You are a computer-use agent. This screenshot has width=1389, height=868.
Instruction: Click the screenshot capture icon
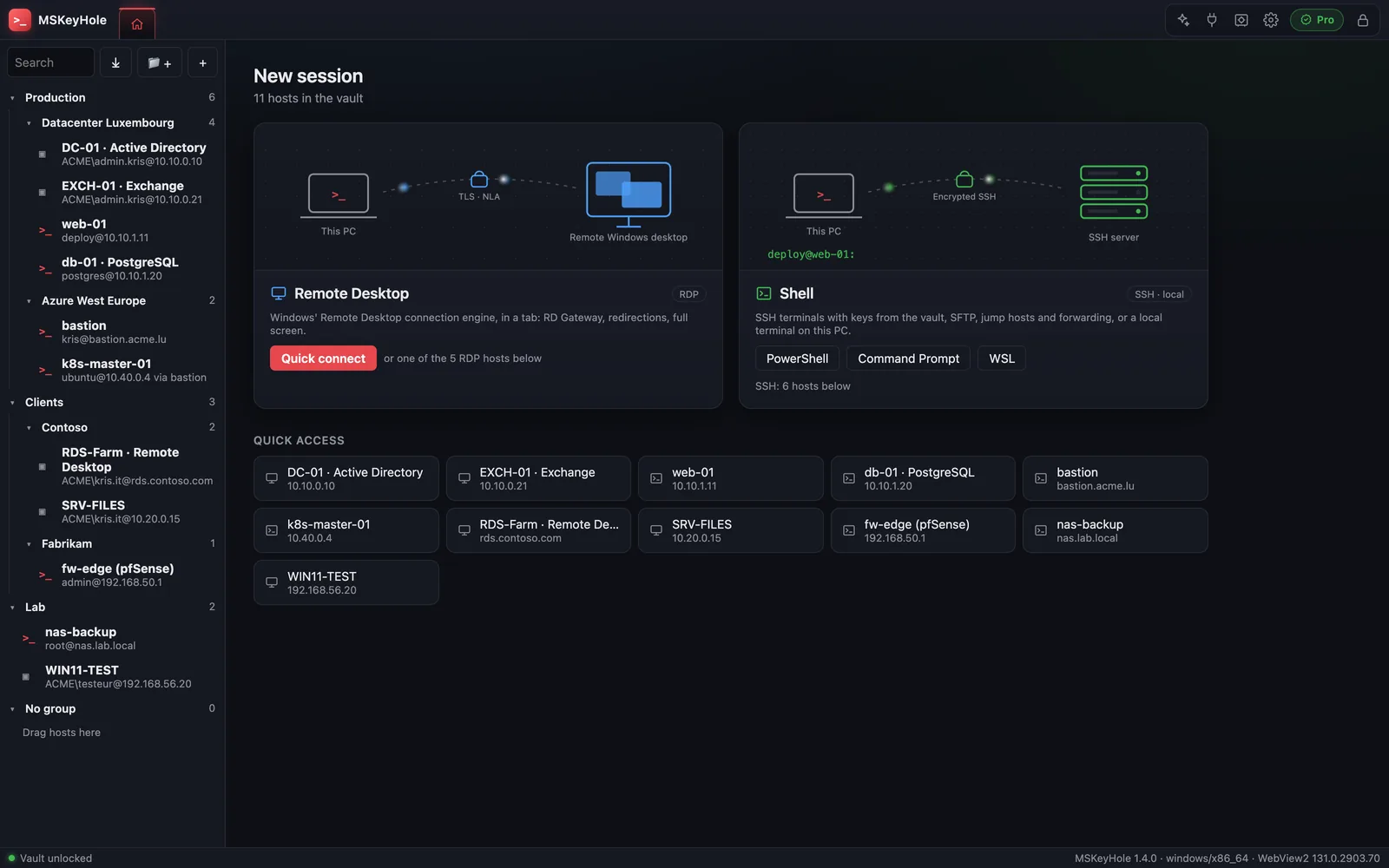pos(1241,20)
